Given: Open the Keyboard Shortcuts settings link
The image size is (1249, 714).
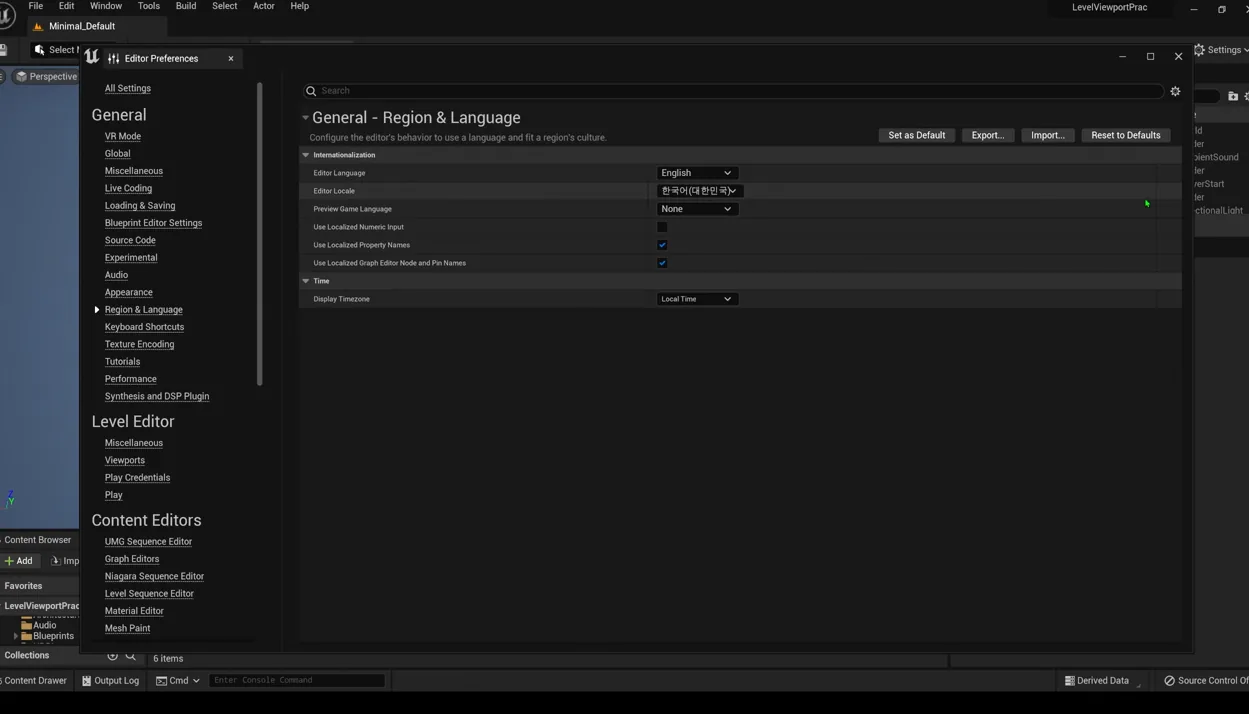Looking at the screenshot, I should (x=144, y=327).
